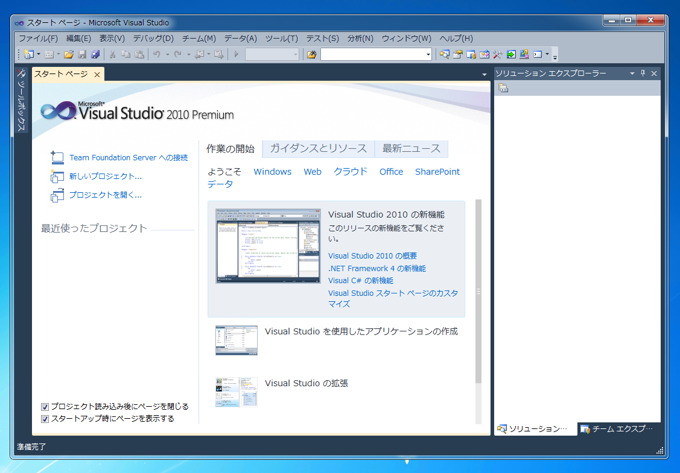Open the SharePoint category link
The width and height of the screenshot is (680, 473).
[x=437, y=172]
